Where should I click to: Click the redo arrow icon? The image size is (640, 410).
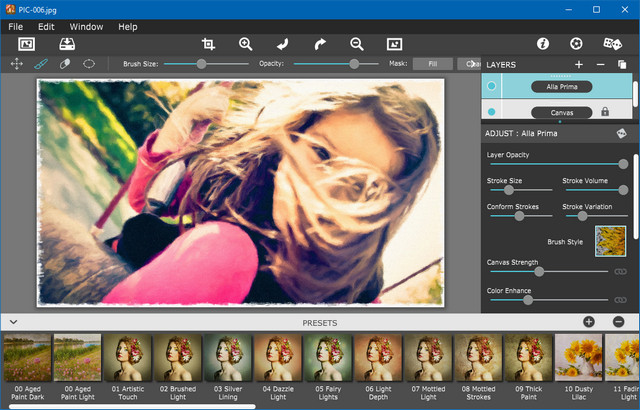[320, 44]
